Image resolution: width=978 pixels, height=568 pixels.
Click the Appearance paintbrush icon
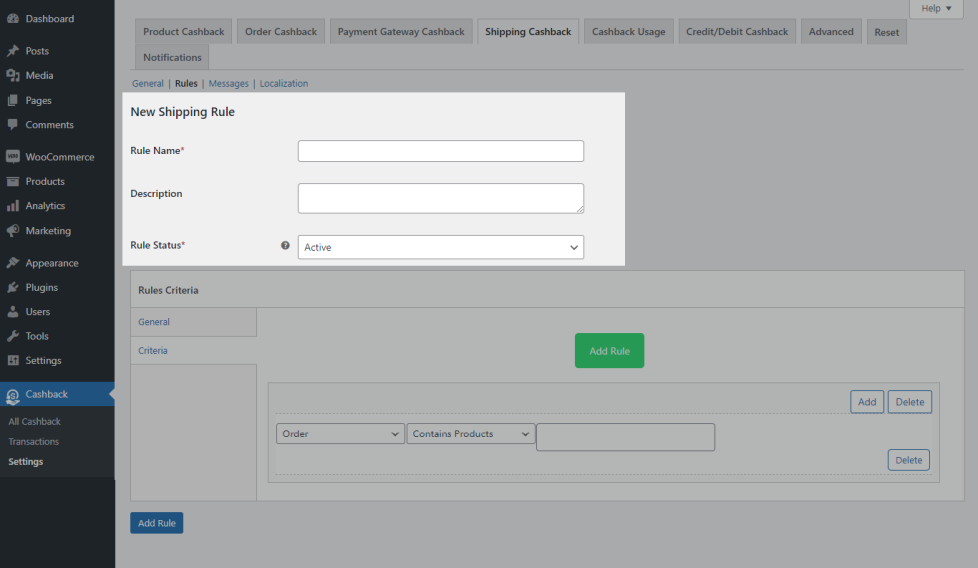tap(13, 263)
